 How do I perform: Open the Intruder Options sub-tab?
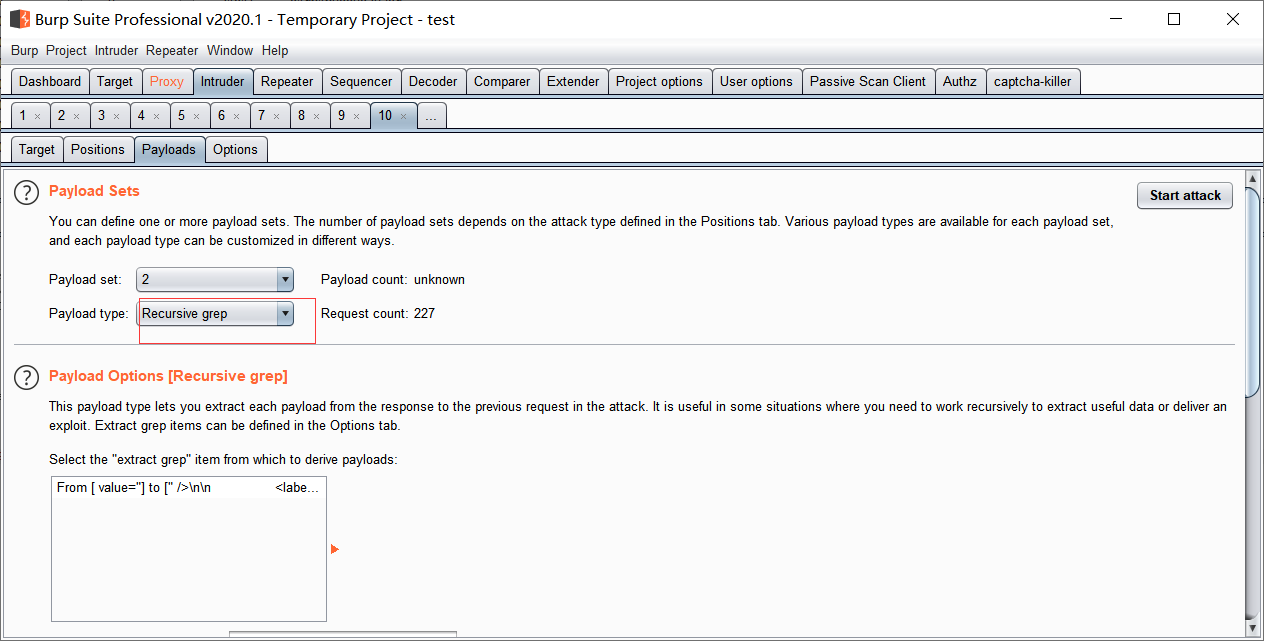[236, 150]
